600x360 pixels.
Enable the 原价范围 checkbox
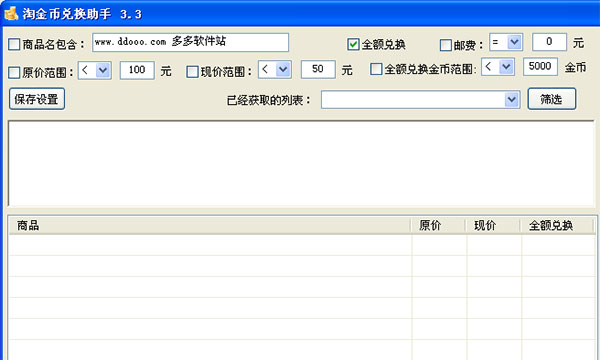pos(14,72)
